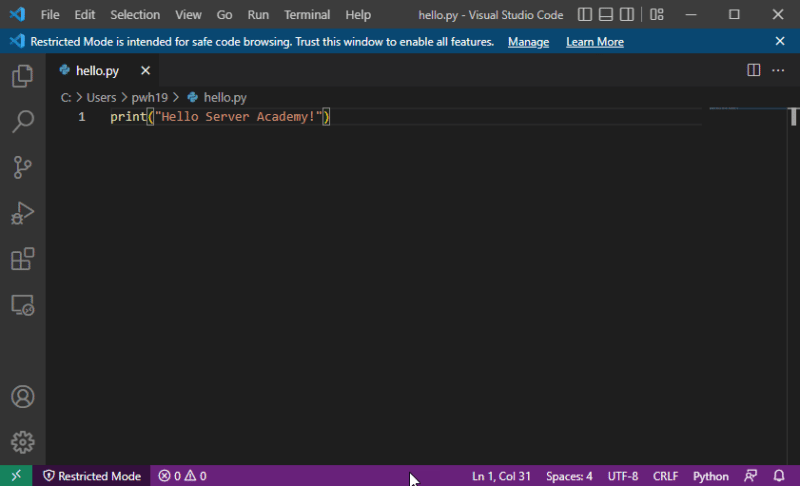Open the editor More Actions ellipsis
Image resolution: width=800 pixels, height=486 pixels.
pyautogui.click(x=778, y=70)
